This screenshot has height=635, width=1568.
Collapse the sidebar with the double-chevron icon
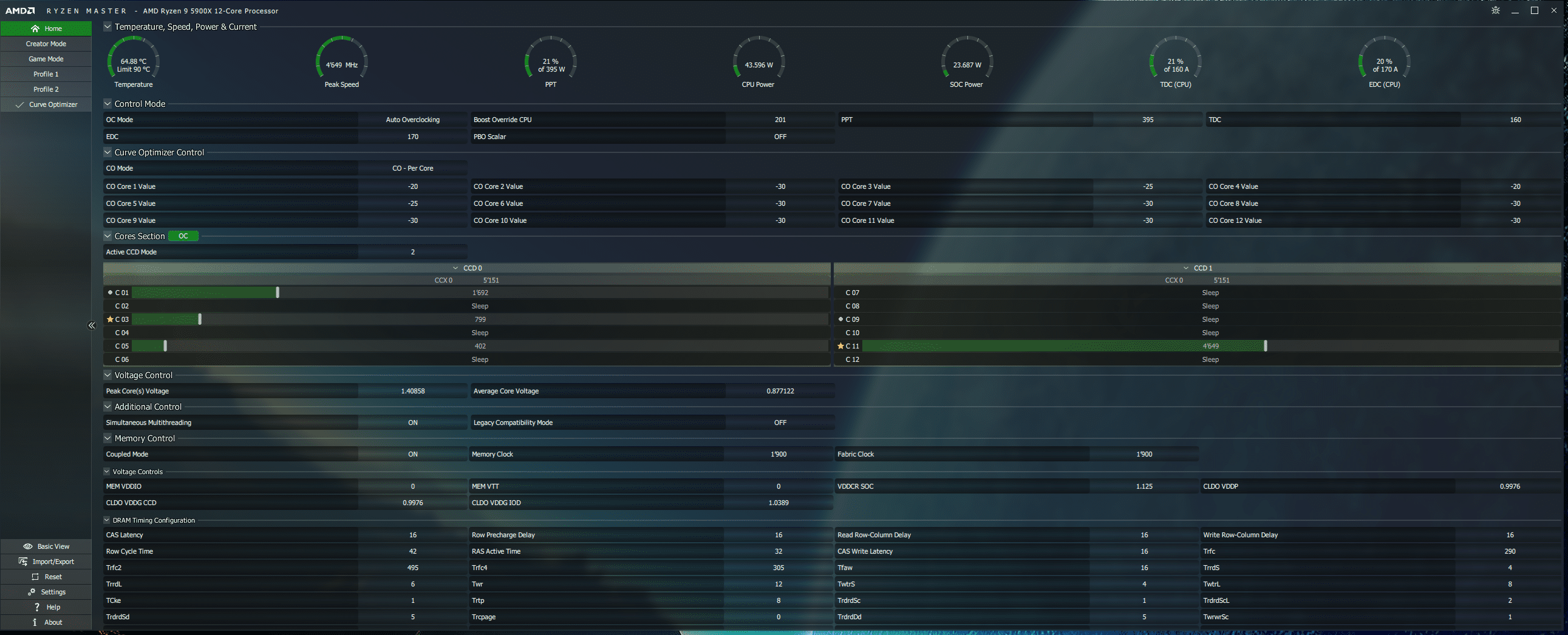coord(92,325)
